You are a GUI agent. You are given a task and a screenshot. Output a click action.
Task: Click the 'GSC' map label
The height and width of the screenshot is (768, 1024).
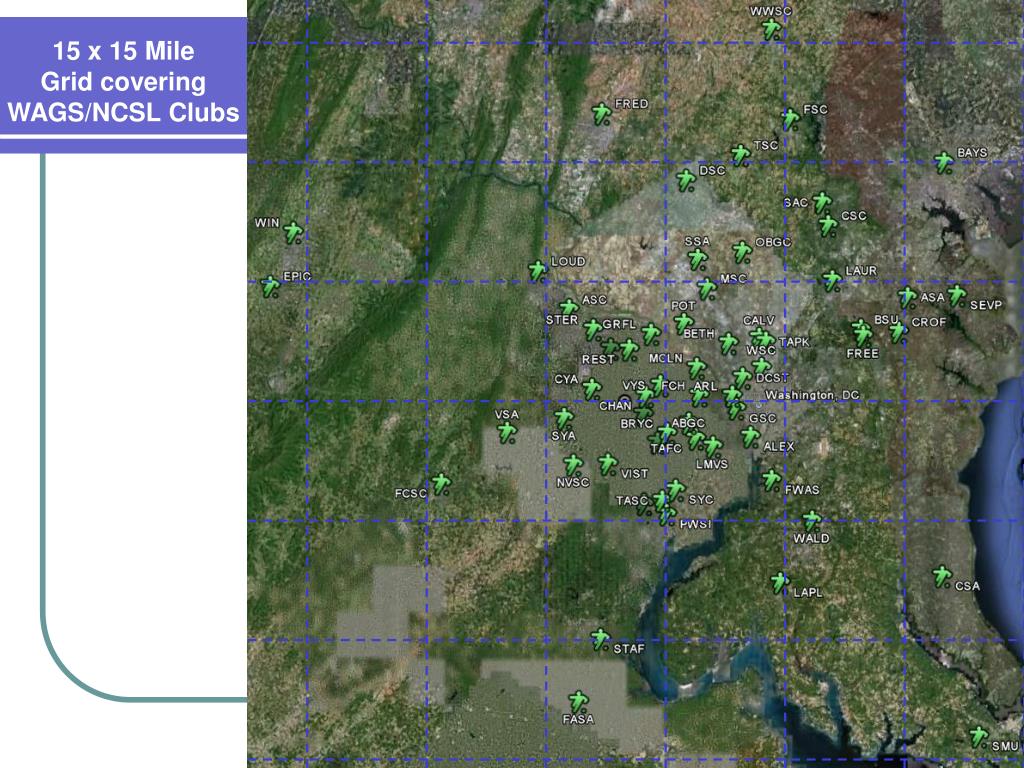tap(763, 418)
